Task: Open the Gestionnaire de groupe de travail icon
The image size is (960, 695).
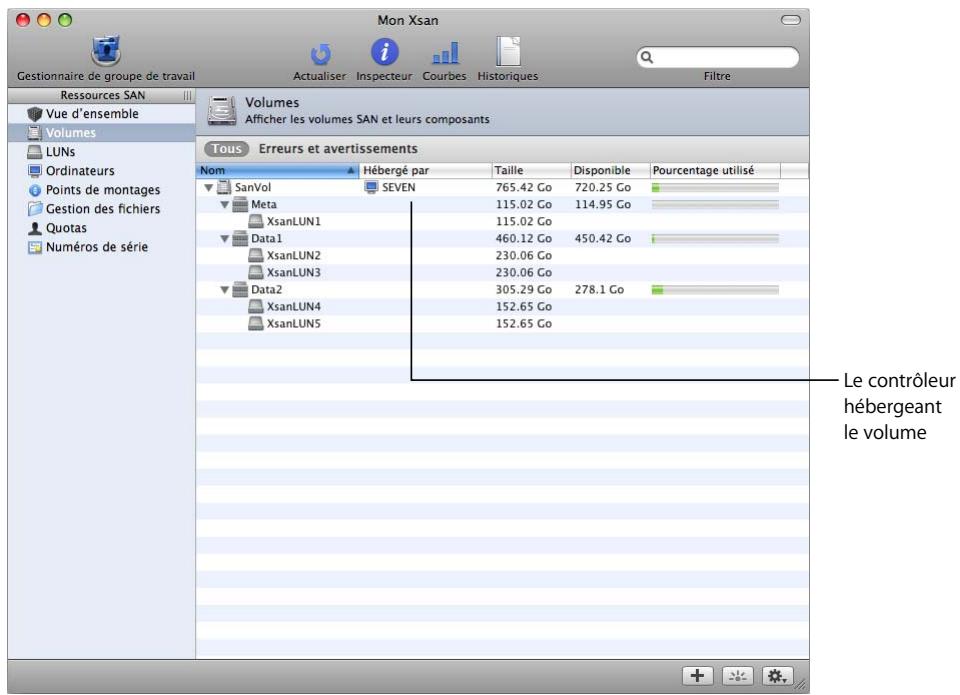Action: click(x=105, y=51)
